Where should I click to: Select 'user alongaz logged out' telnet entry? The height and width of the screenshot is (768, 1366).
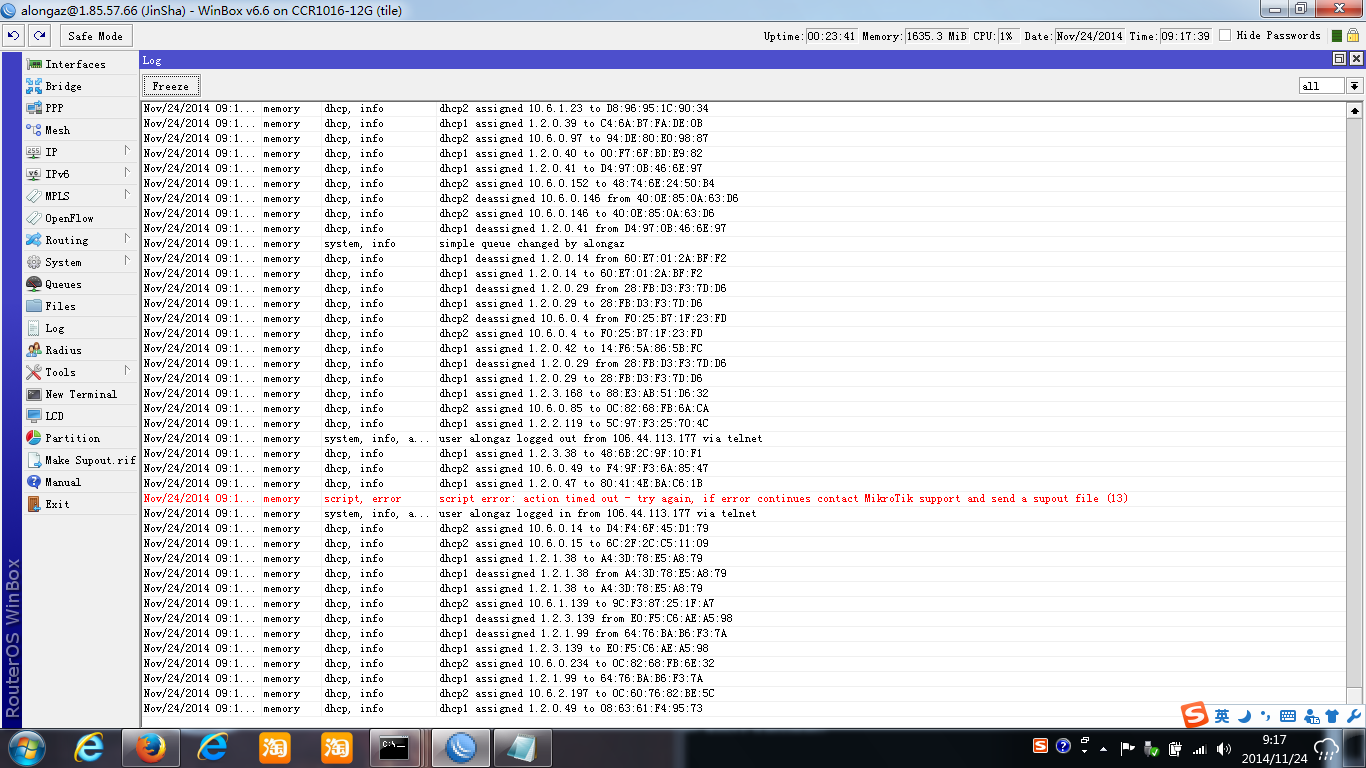point(744,438)
